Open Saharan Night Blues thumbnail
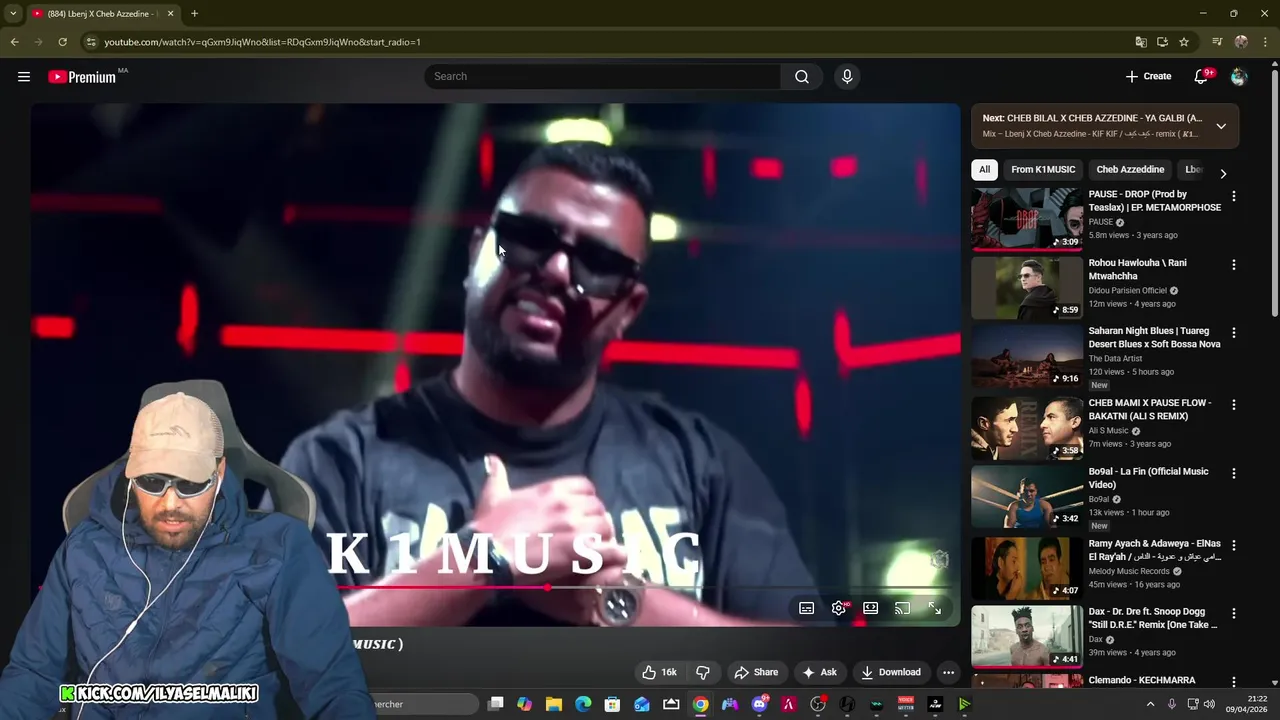The image size is (1280, 720). 1027,356
